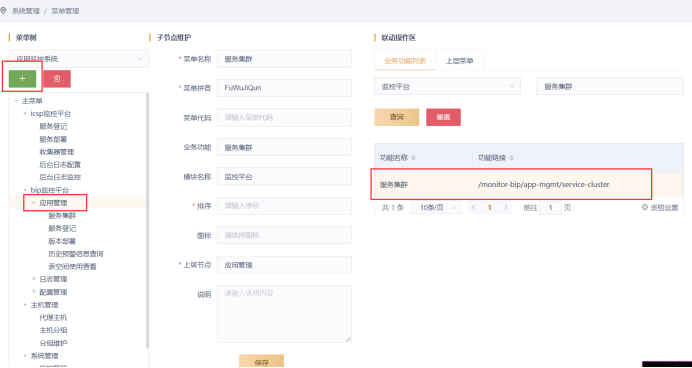This screenshot has height=368, width=692.
Task: Select 服务集群 under 应用管理 in tree
Action: tap(62, 216)
